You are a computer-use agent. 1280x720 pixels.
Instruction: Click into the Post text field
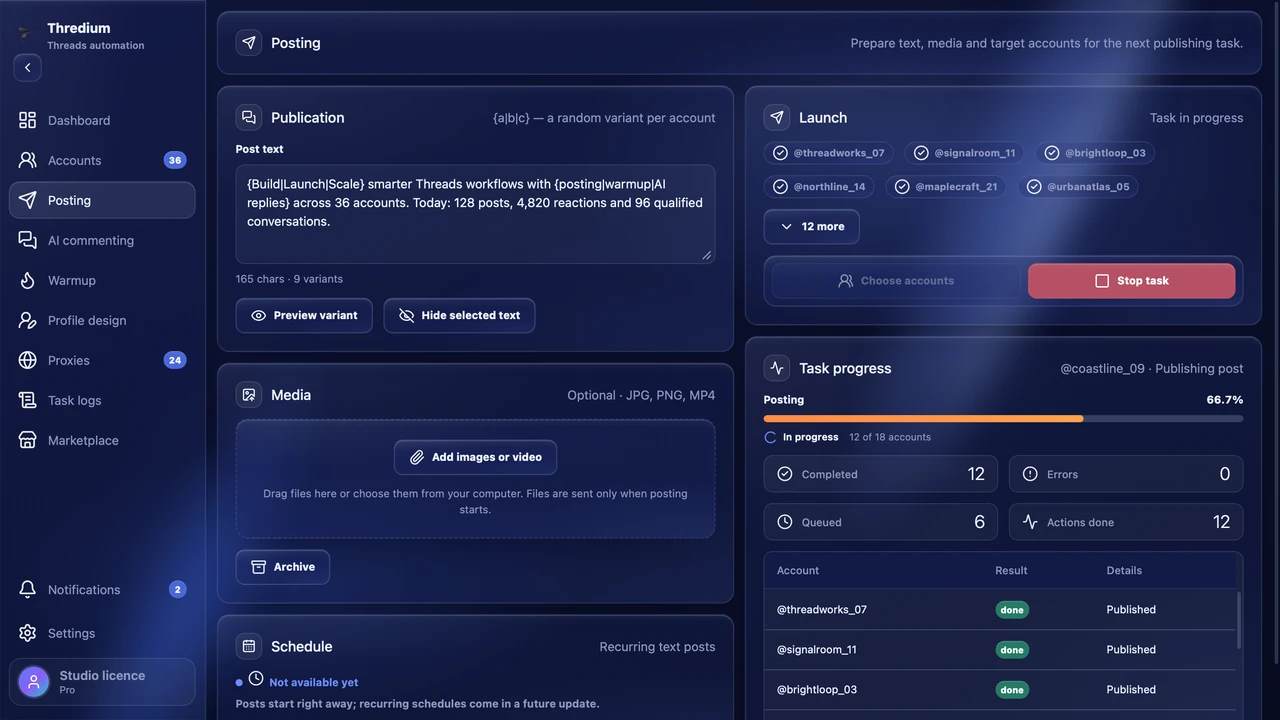point(475,214)
